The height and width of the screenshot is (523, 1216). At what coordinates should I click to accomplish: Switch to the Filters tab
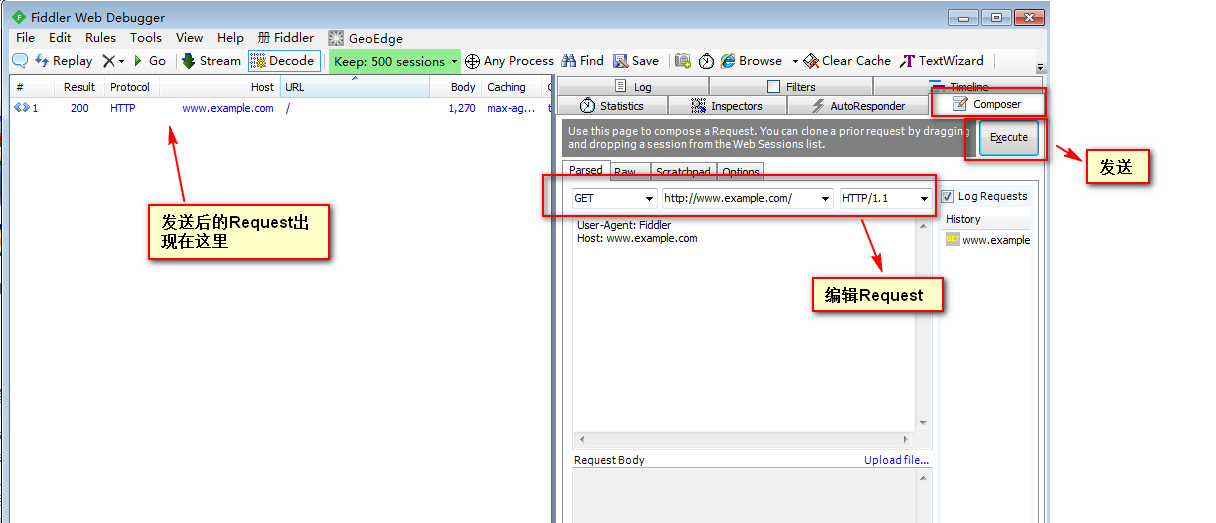791,87
